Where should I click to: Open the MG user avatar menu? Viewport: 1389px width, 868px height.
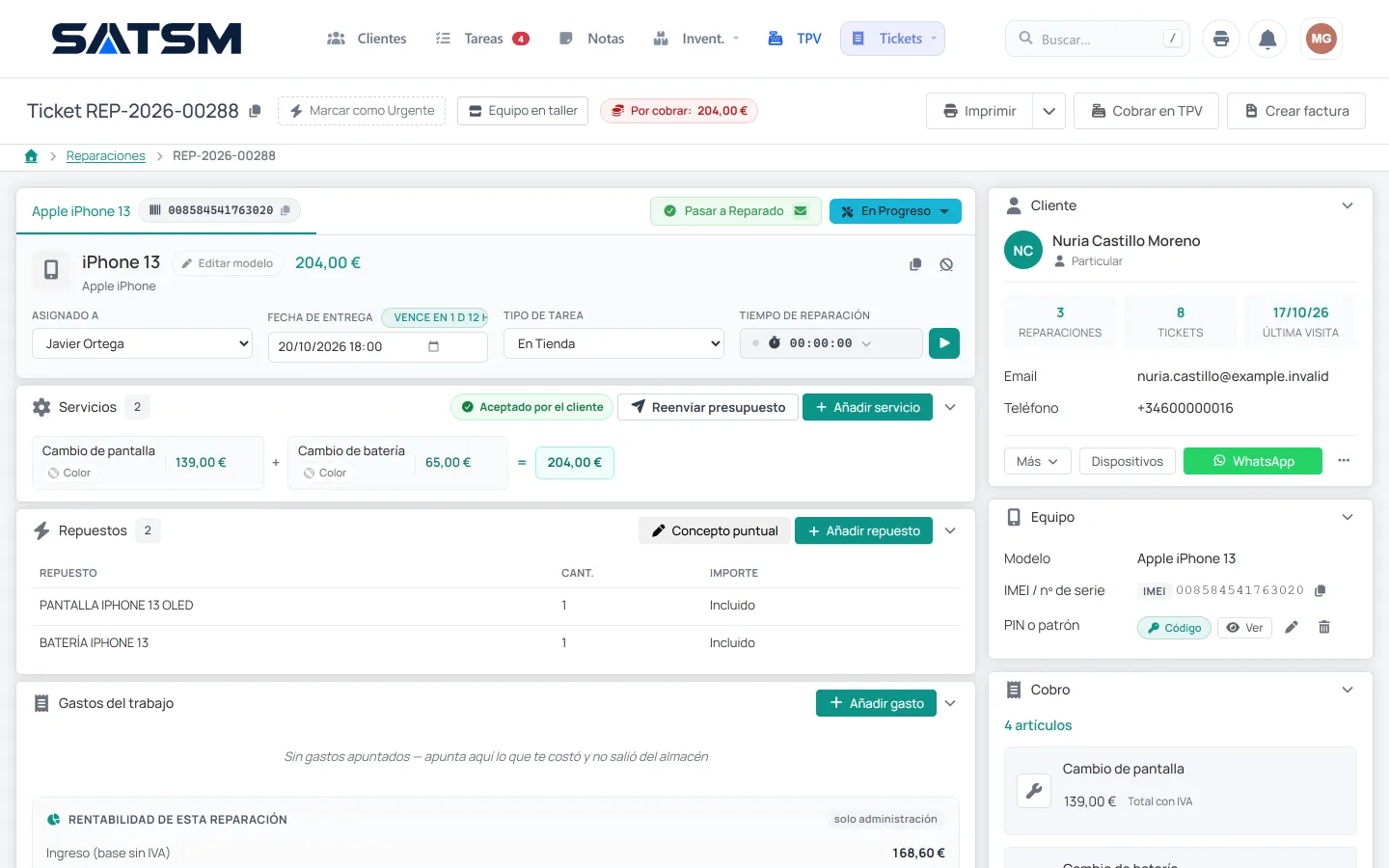pyautogui.click(x=1321, y=39)
